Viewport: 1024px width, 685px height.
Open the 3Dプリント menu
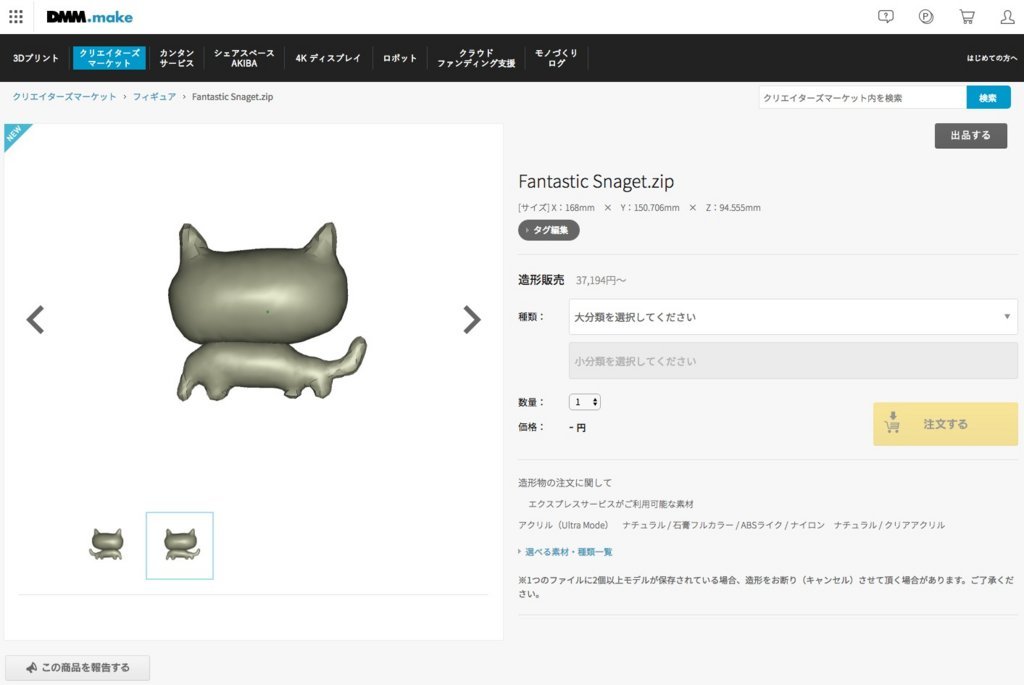coord(36,58)
